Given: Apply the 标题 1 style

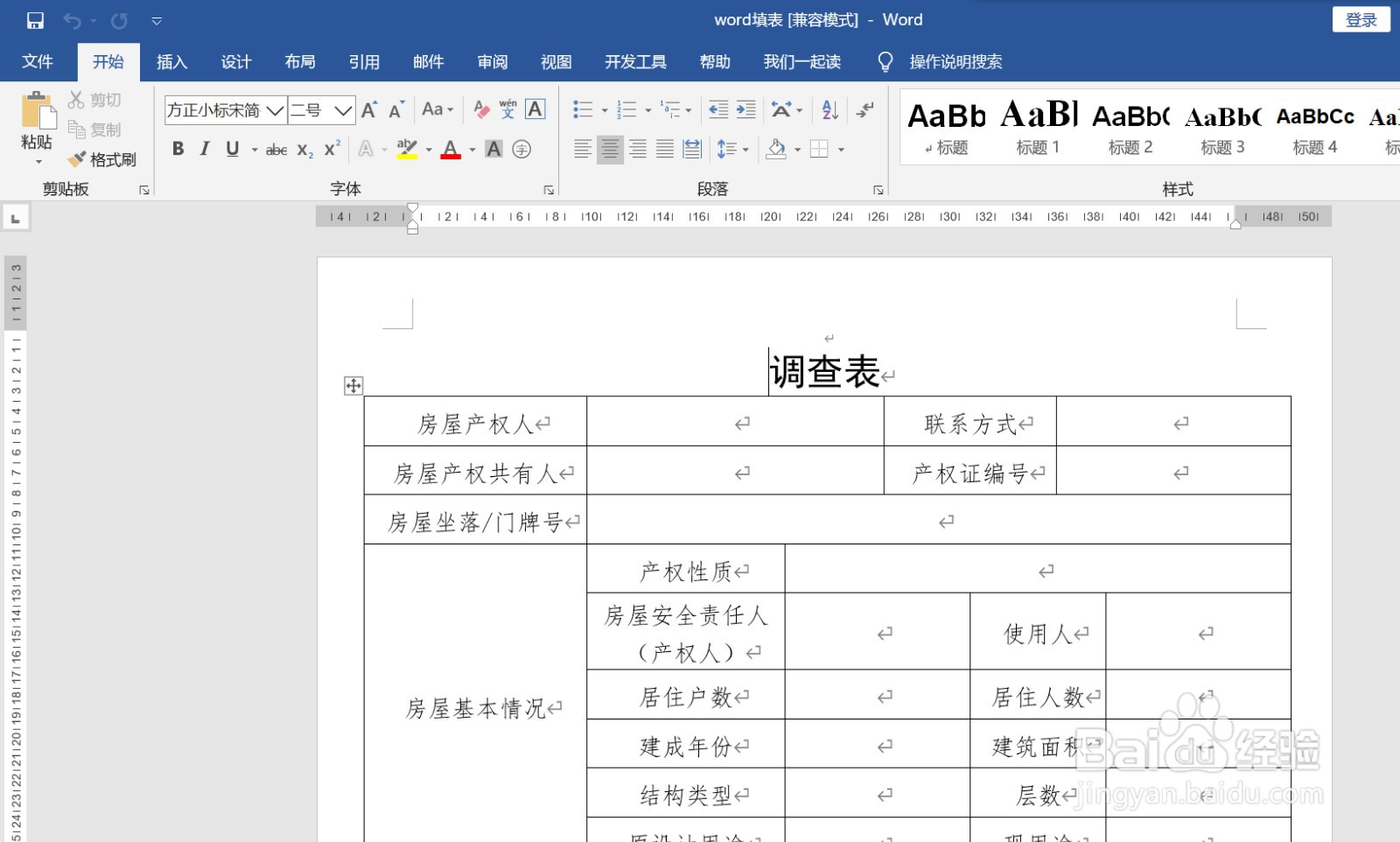Looking at the screenshot, I should coord(1039,127).
